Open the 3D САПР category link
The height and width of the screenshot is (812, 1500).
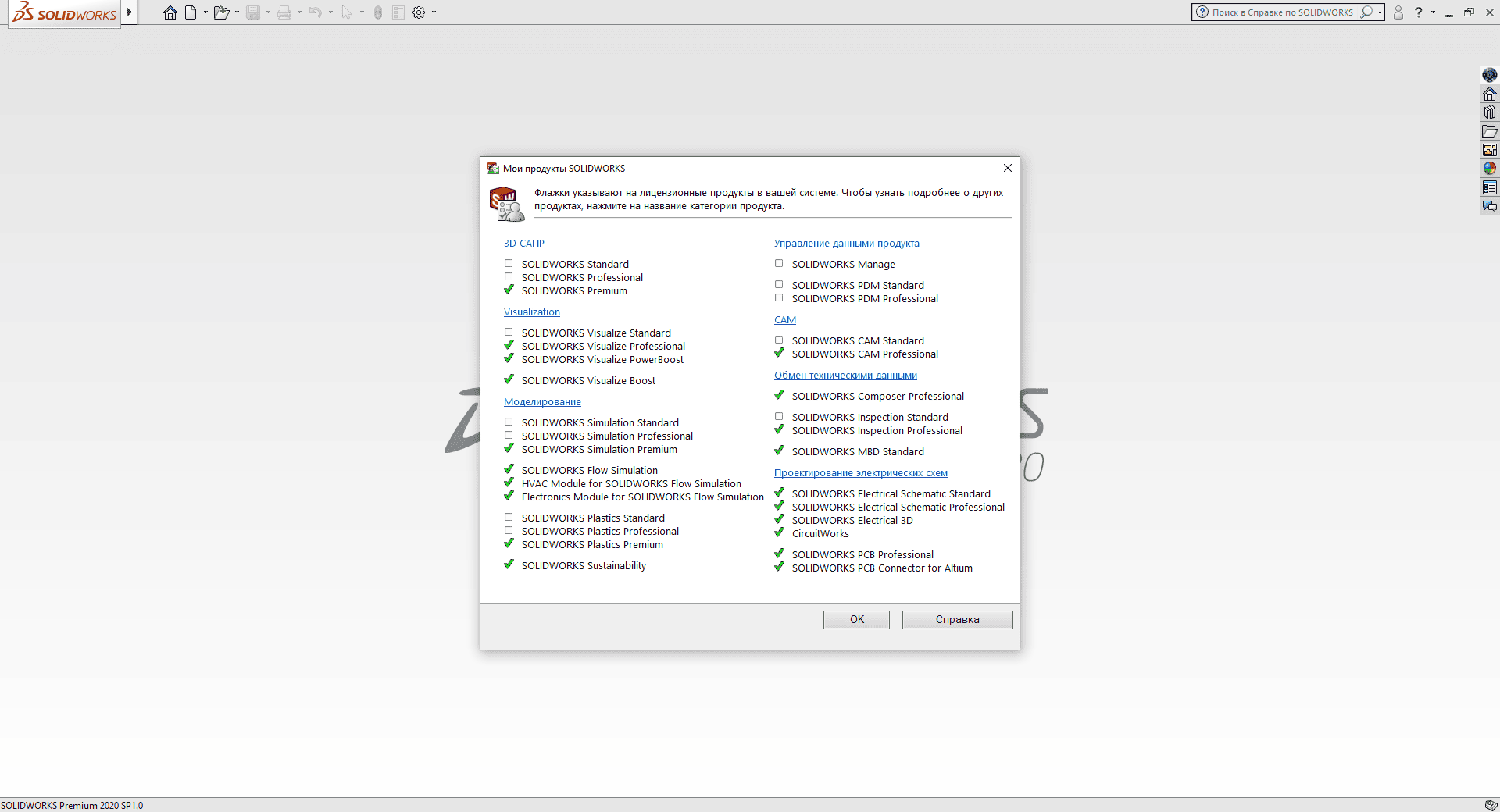click(x=523, y=244)
